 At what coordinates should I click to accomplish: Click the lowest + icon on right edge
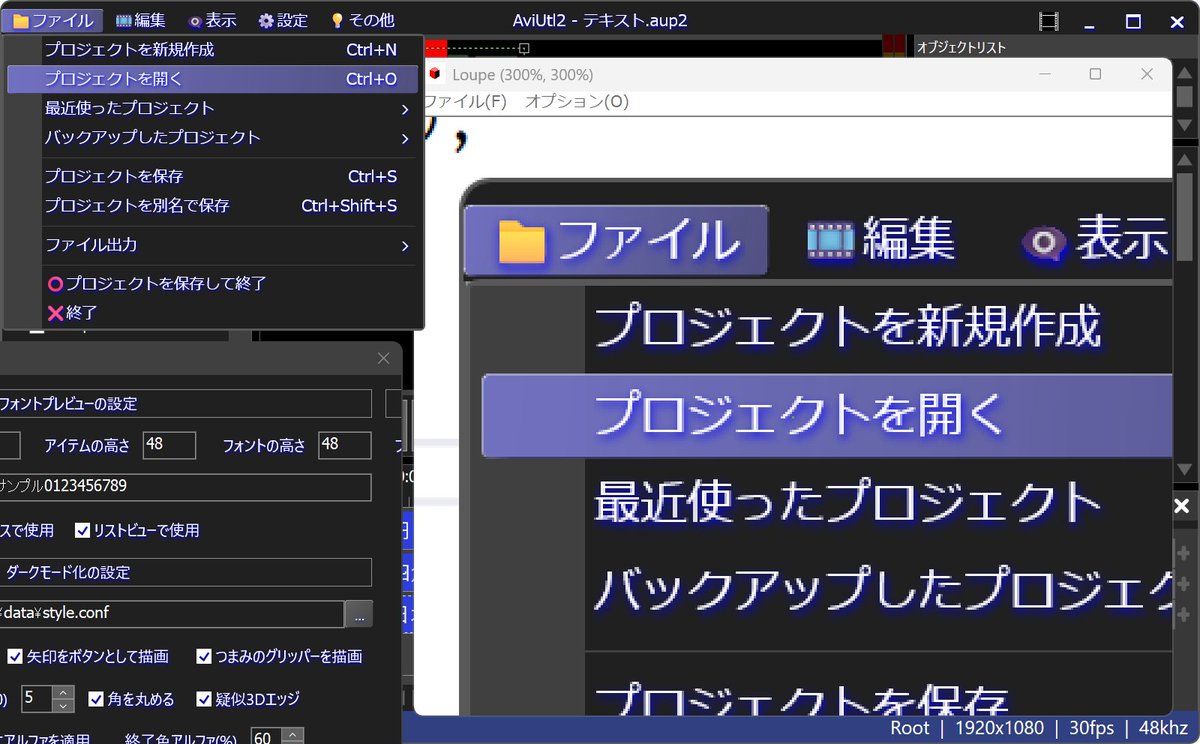(1184, 613)
